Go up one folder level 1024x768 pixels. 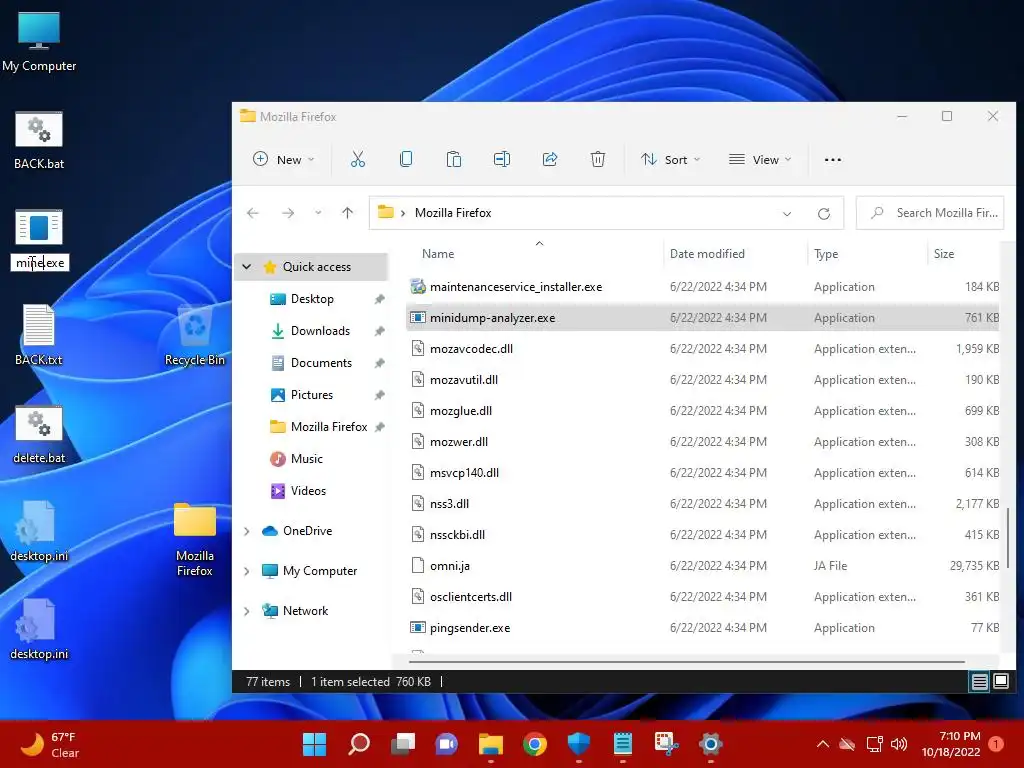pos(347,213)
